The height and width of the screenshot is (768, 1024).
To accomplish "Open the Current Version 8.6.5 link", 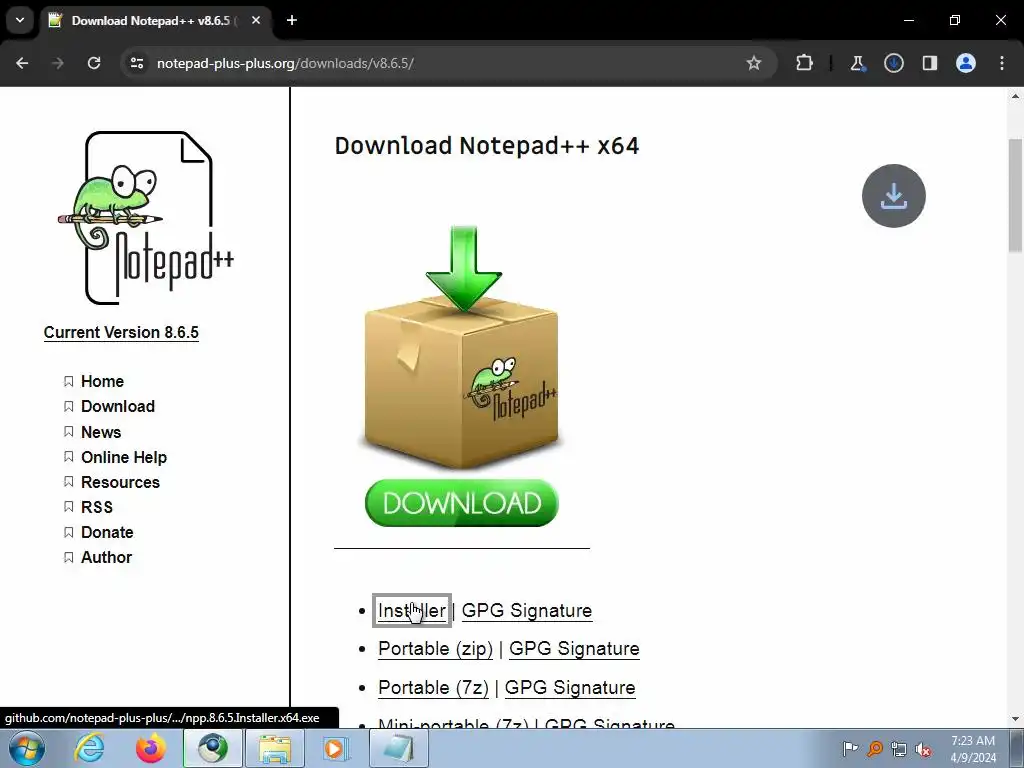I will (x=121, y=332).
